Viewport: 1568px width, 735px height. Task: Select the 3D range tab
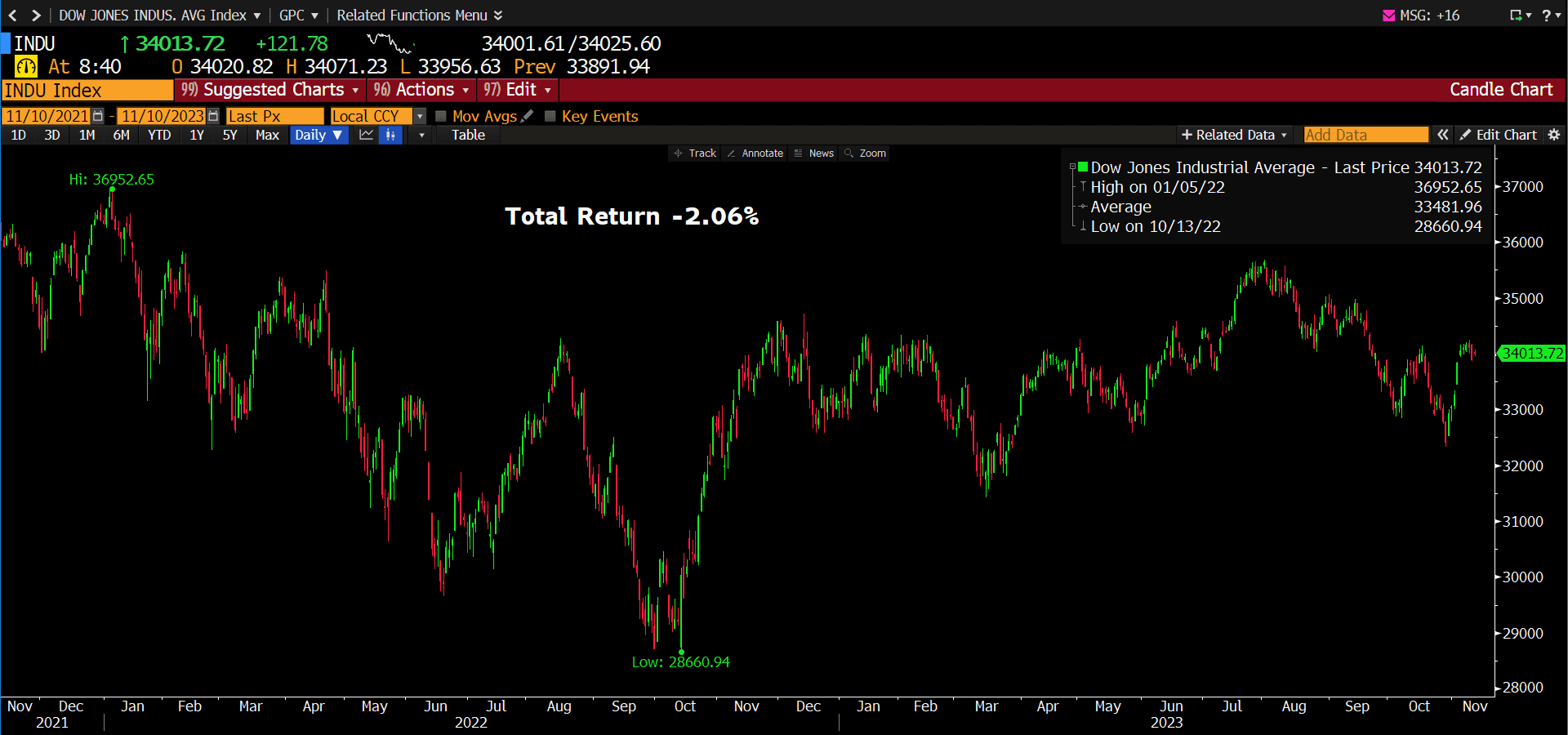click(52, 135)
